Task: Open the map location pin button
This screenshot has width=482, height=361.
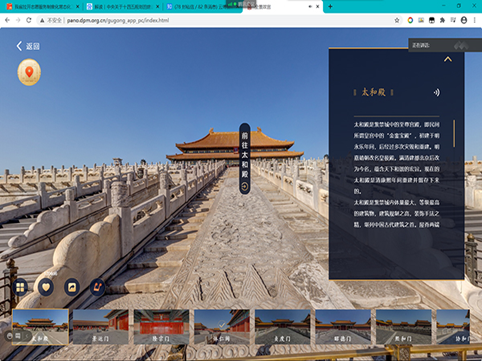Action: [29, 72]
